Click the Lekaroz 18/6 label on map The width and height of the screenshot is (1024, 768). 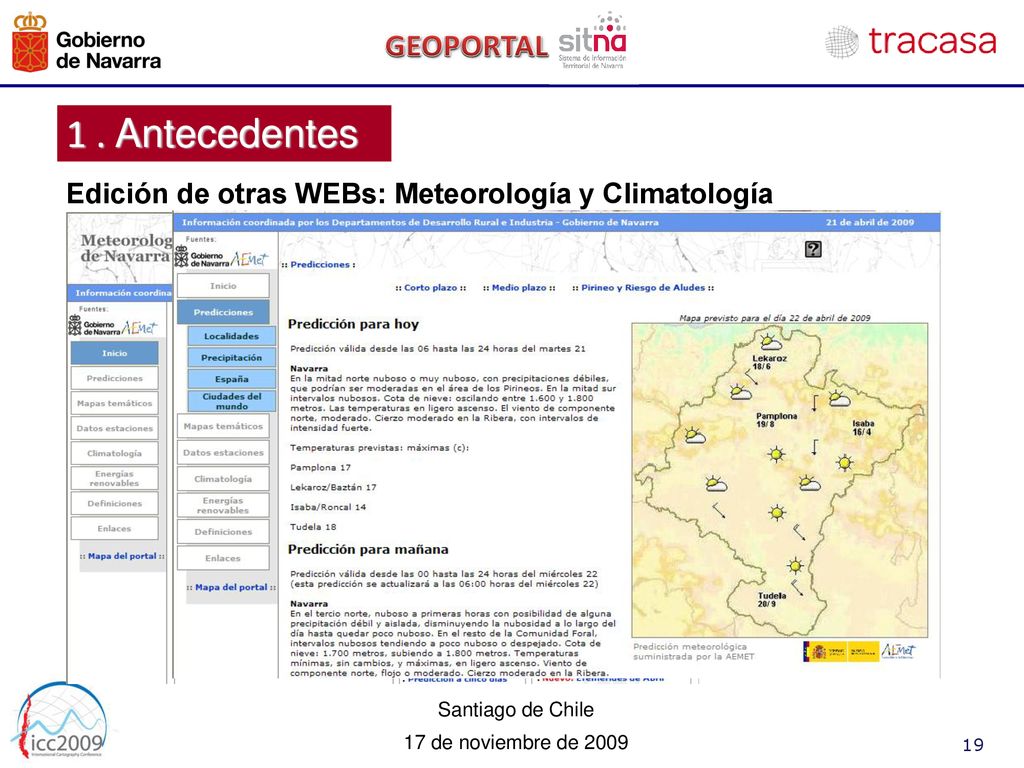(769, 362)
